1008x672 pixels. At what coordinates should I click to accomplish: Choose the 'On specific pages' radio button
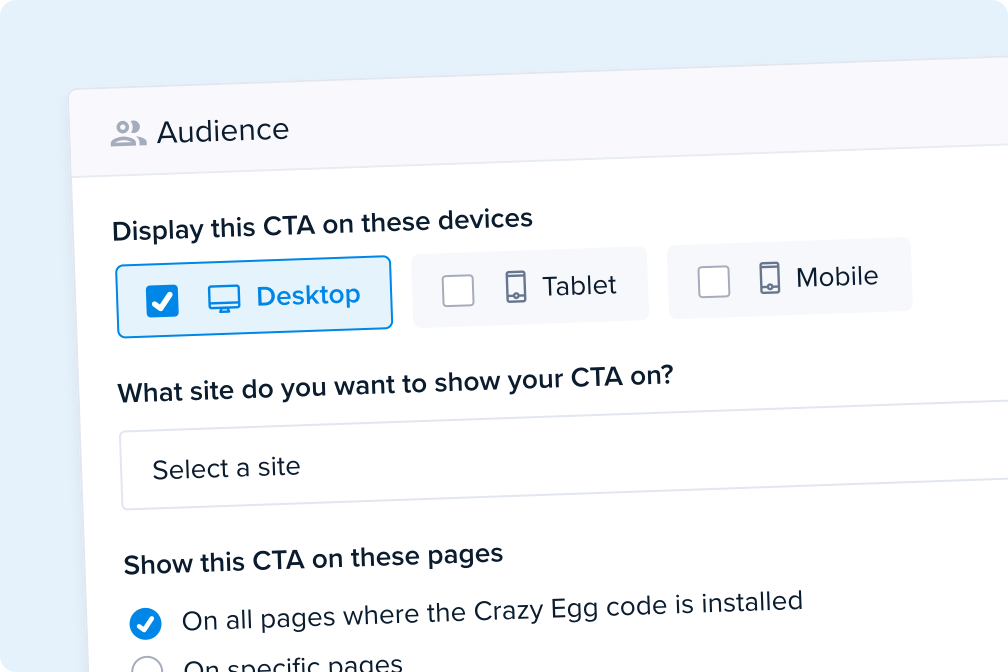[x=147, y=666]
